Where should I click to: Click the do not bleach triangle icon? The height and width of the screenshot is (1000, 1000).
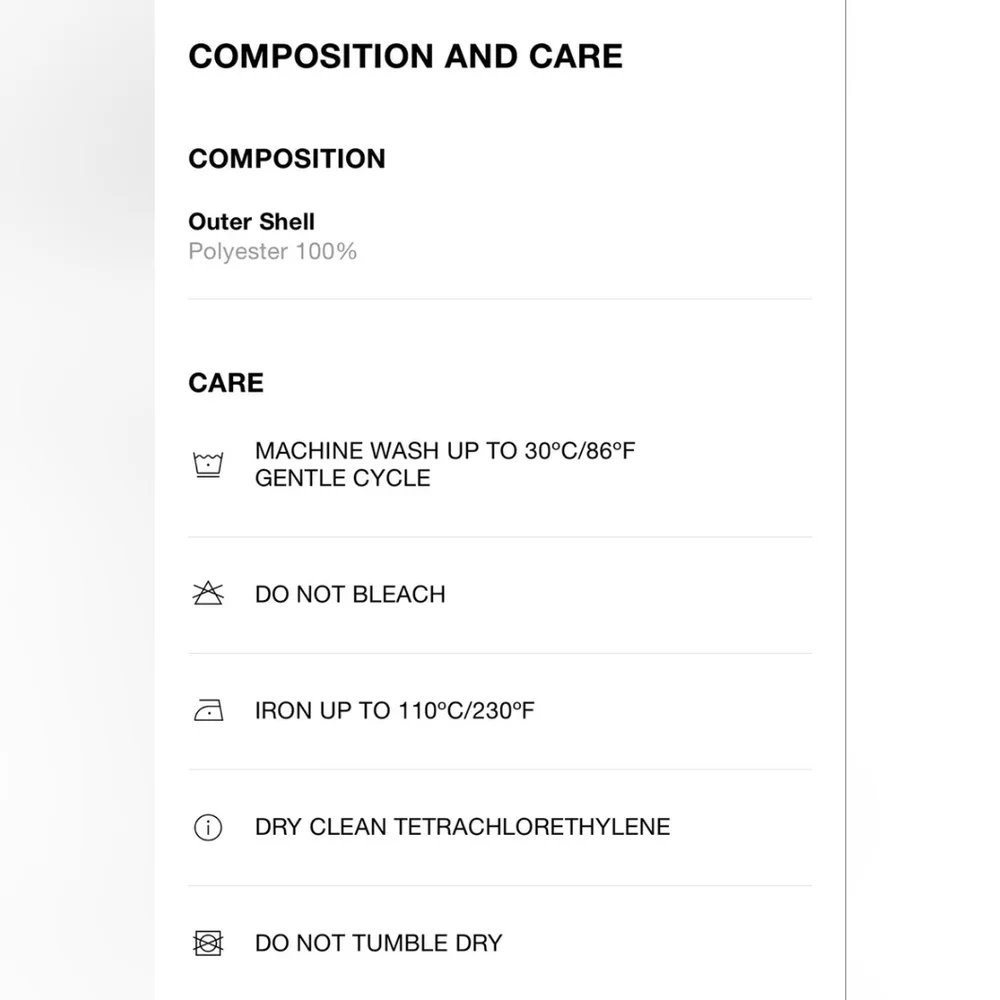click(x=208, y=594)
